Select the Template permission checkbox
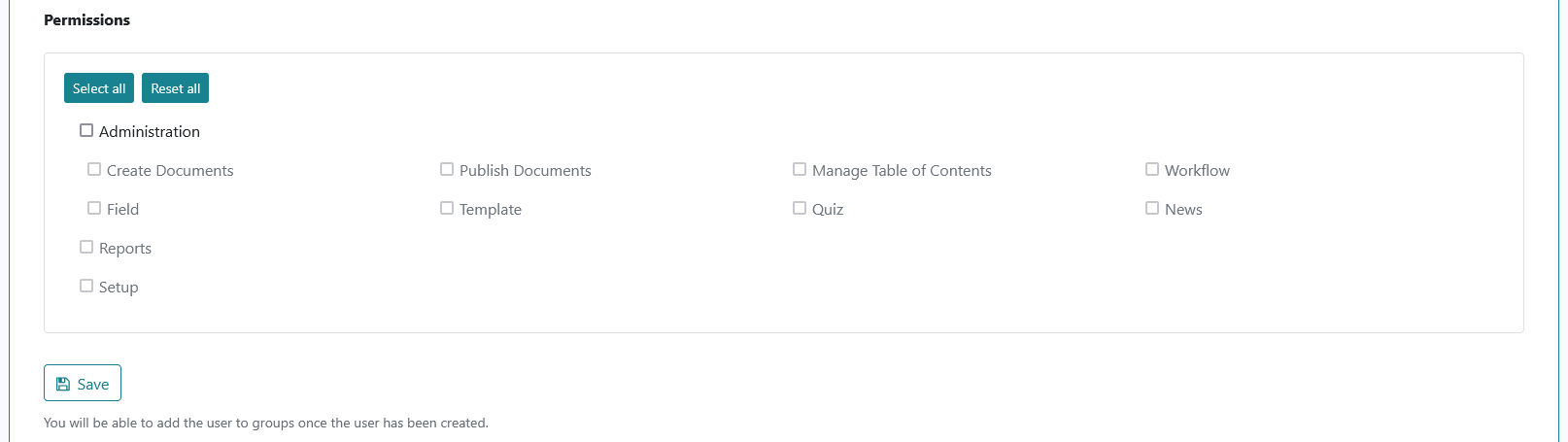 point(447,208)
